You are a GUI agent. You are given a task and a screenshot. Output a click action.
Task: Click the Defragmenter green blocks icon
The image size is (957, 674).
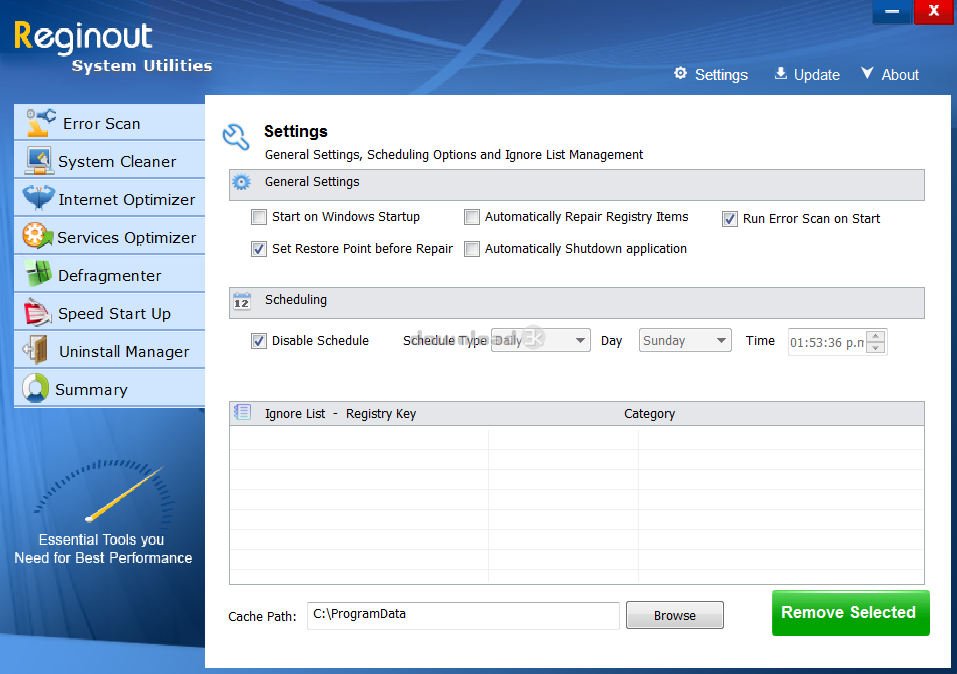(38, 274)
